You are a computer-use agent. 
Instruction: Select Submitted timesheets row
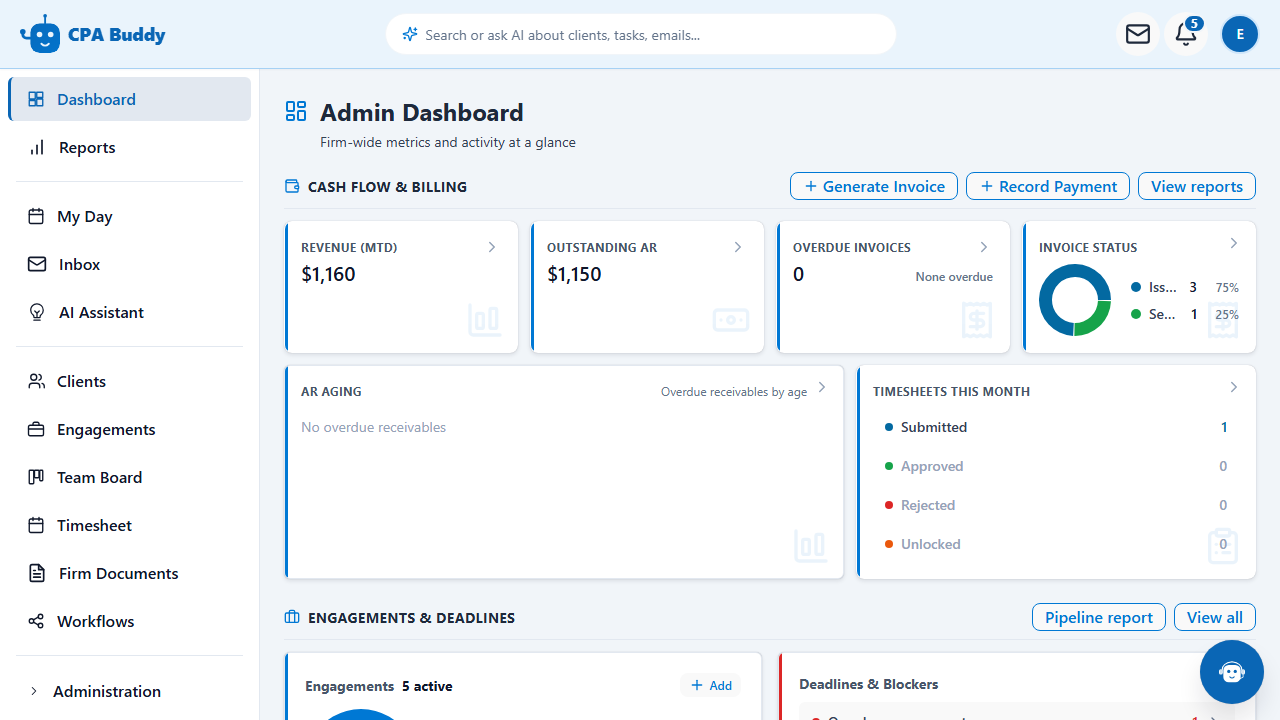pyautogui.click(x=1056, y=427)
